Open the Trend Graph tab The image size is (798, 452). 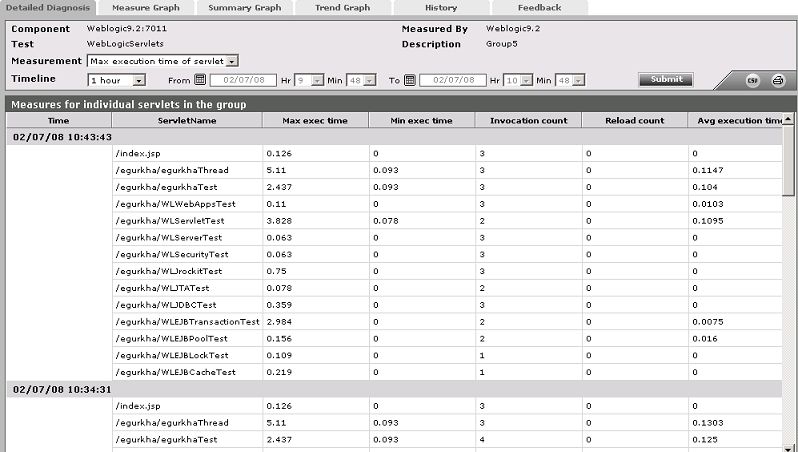(343, 8)
